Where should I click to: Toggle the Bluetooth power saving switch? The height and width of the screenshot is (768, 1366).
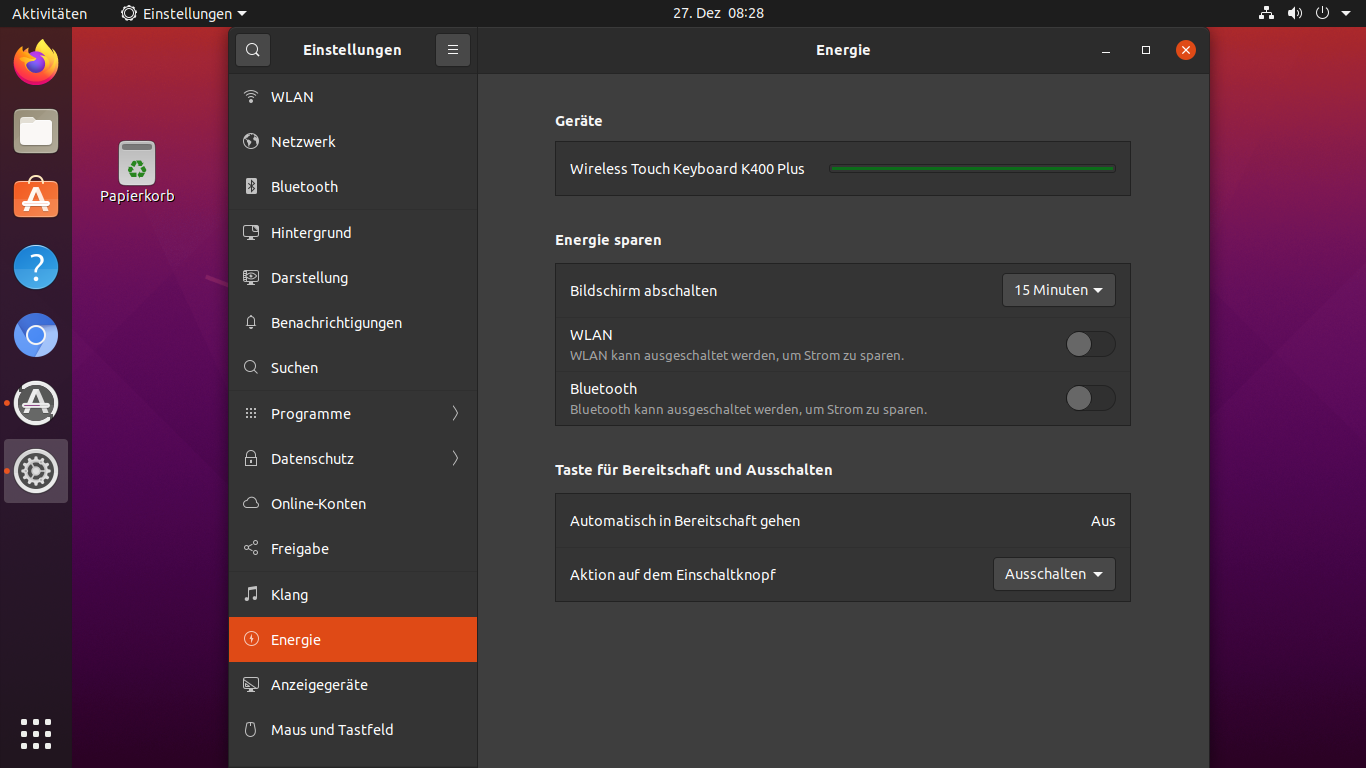pyautogui.click(x=1090, y=398)
